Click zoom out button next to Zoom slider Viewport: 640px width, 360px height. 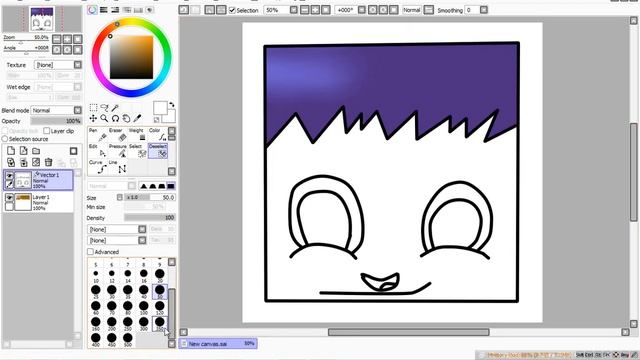57,39
